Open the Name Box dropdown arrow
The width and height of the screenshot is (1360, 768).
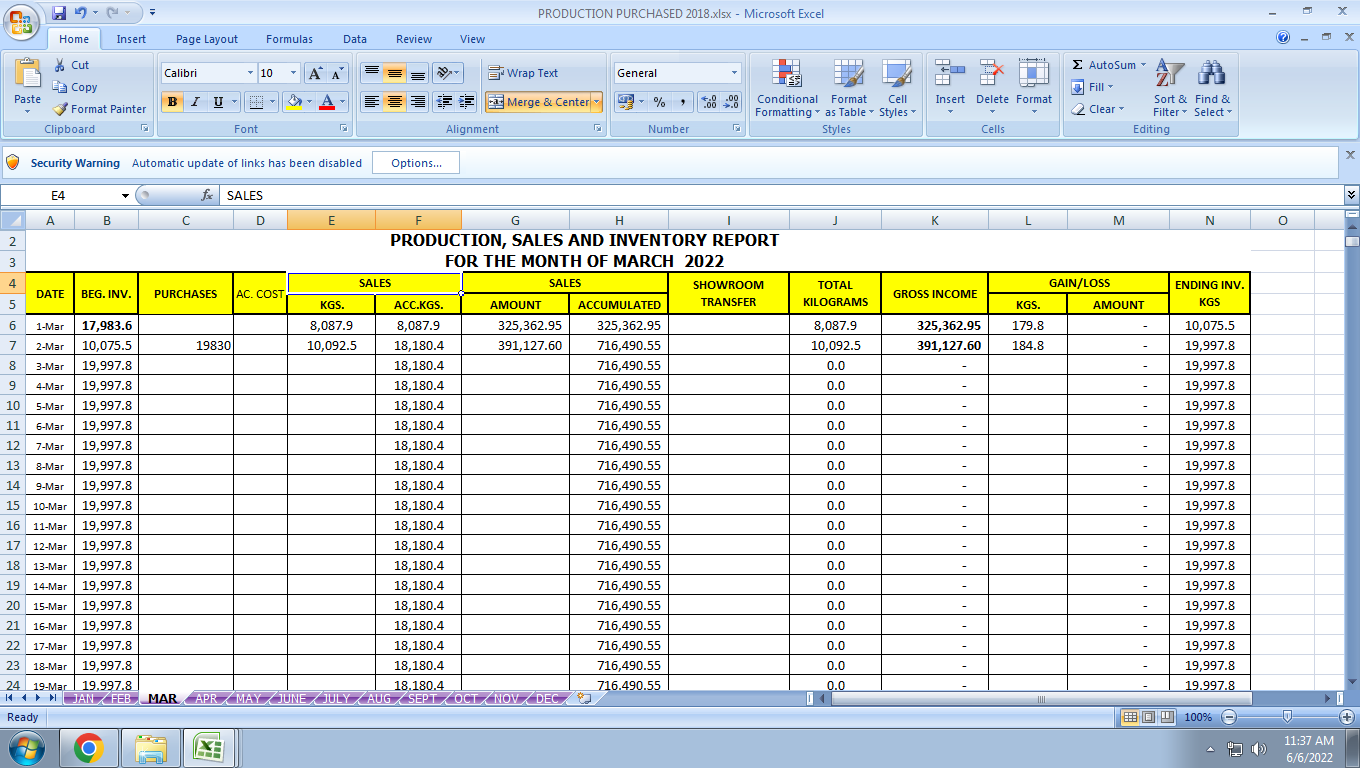[x=125, y=196]
